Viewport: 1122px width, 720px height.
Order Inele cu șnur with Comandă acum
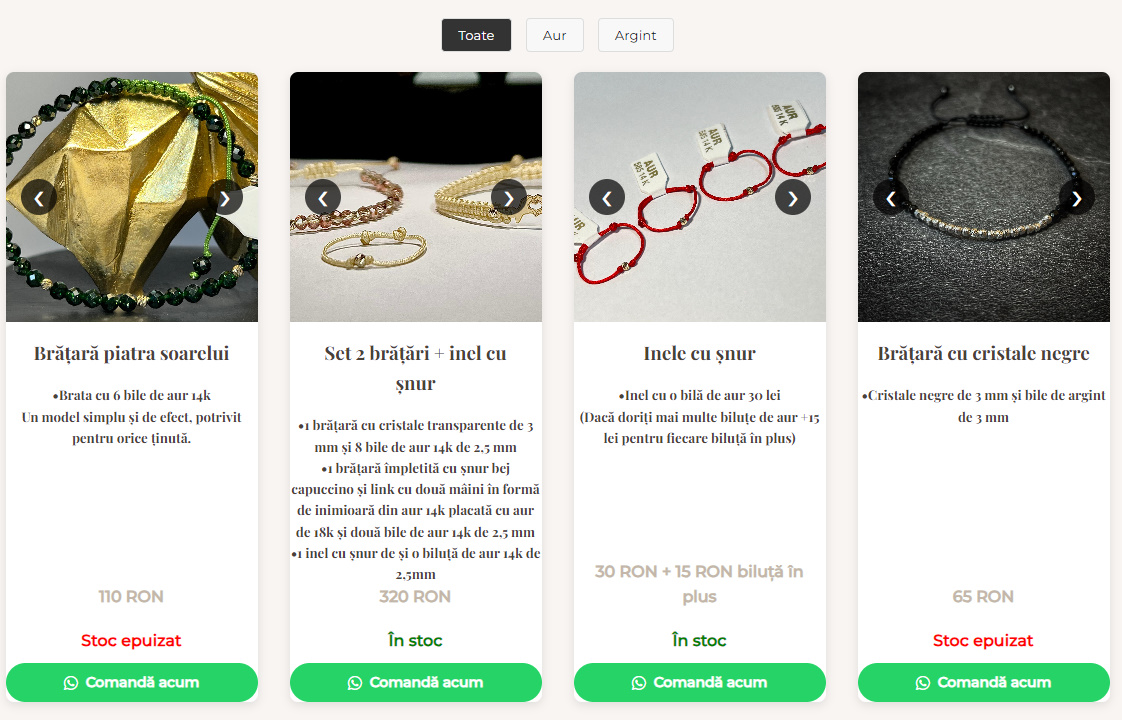[x=700, y=682]
